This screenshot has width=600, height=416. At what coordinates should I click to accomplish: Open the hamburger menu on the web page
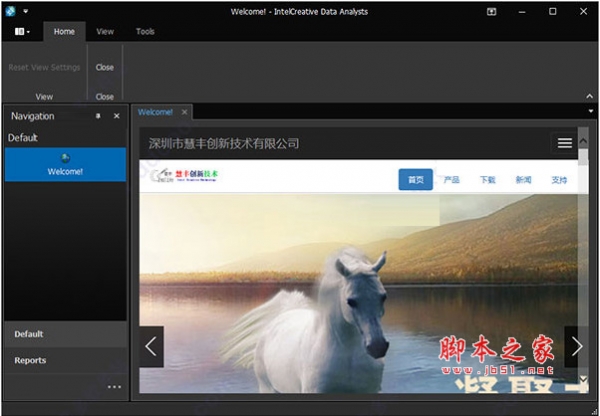(564, 143)
